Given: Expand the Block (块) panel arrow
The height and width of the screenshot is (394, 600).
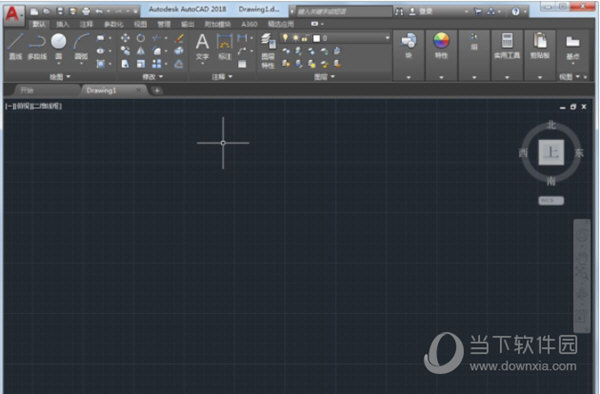Looking at the screenshot, I should tap(408, 77).
